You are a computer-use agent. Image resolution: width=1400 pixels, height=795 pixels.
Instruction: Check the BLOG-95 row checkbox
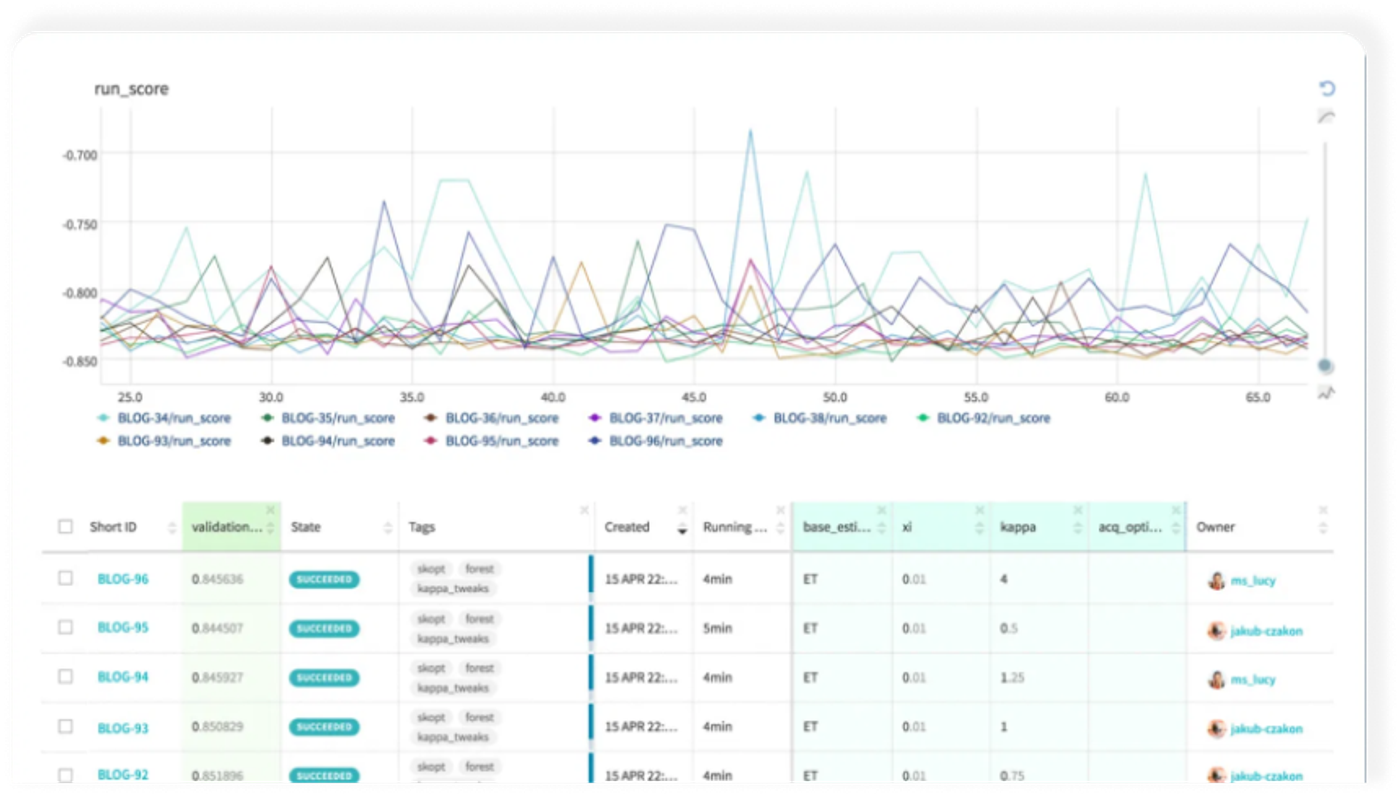point(65,627)
